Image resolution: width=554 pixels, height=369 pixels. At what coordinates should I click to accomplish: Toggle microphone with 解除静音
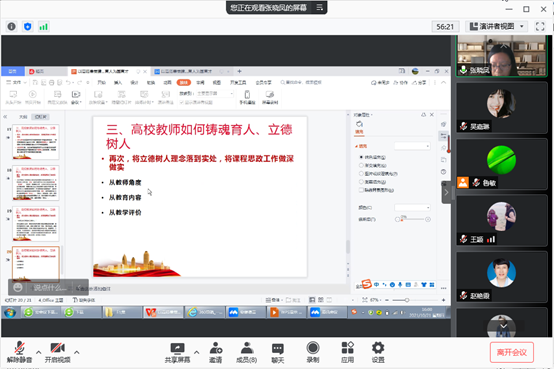[x=19, y=353]
